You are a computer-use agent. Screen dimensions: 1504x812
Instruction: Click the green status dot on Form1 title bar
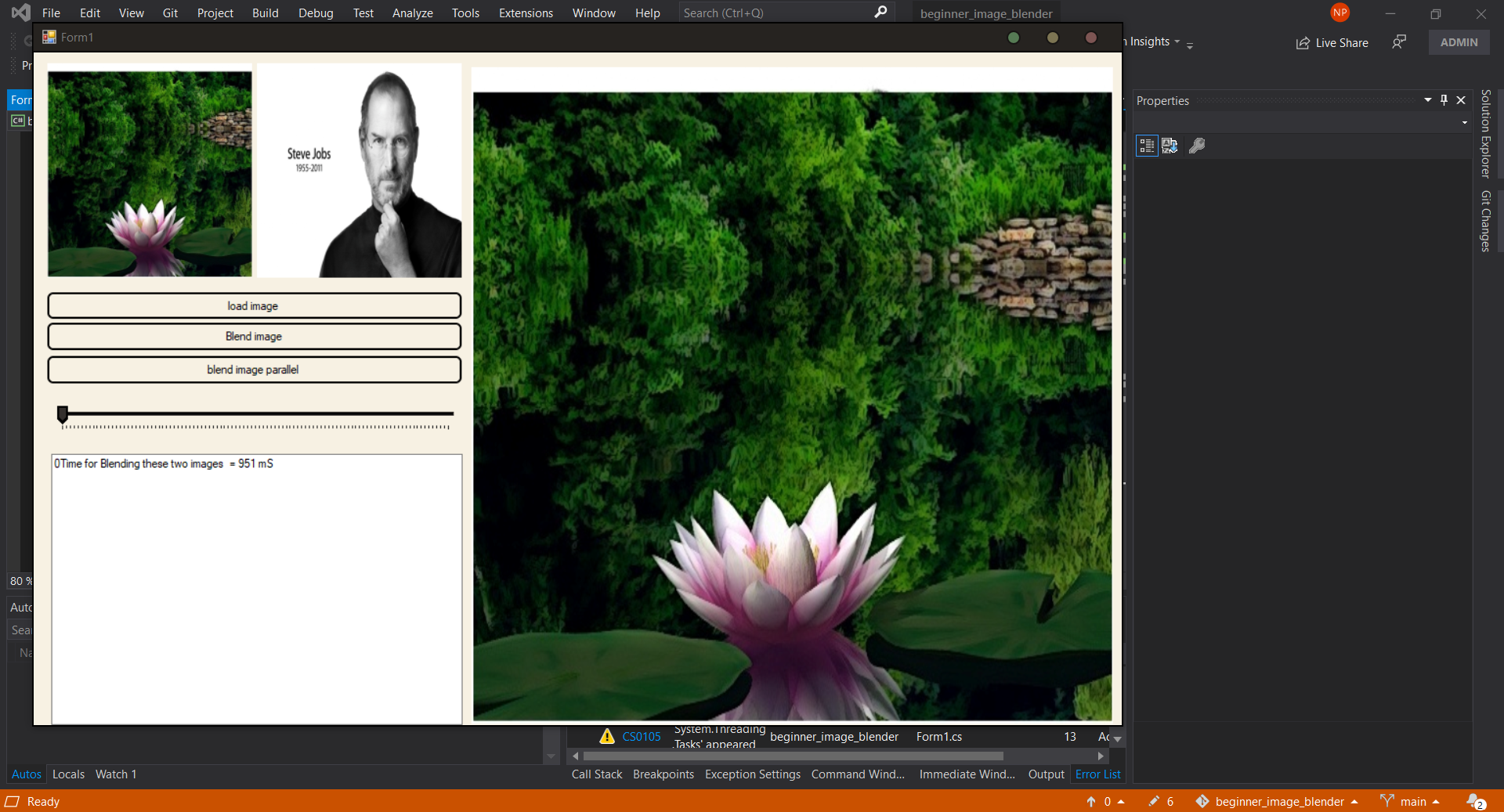coord(1014,37)
